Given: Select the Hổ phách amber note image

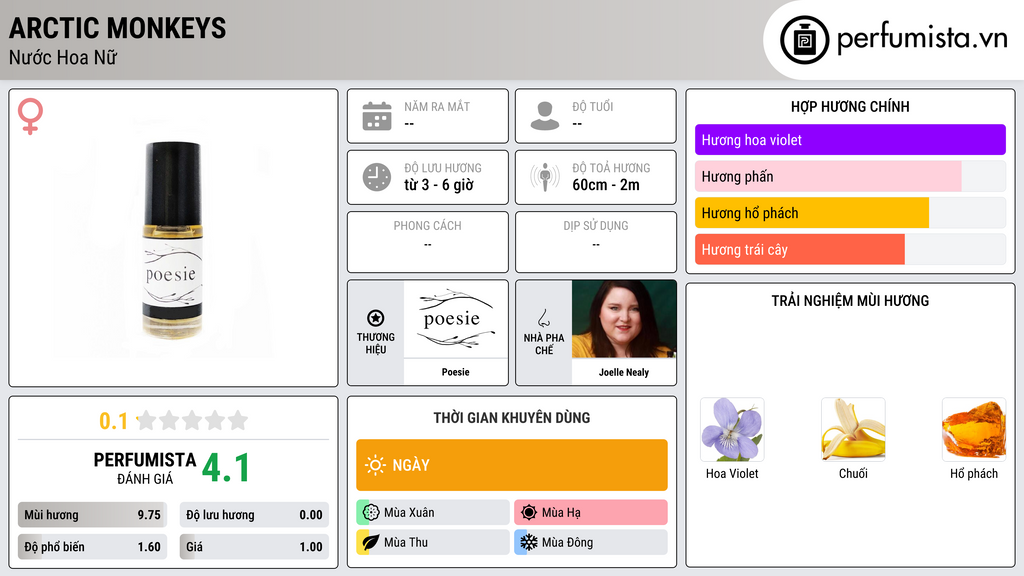Looking at the screenshot, I should (974, 430).
